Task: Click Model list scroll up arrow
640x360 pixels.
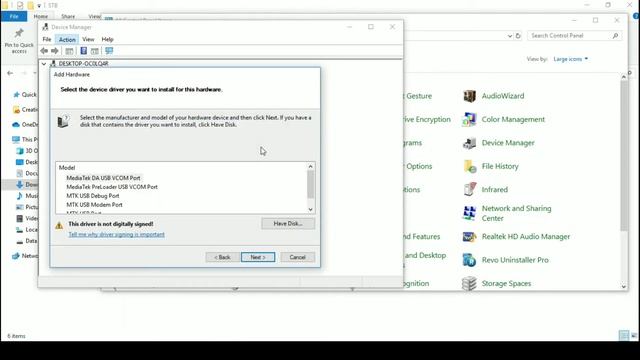Action: (311, 167)
